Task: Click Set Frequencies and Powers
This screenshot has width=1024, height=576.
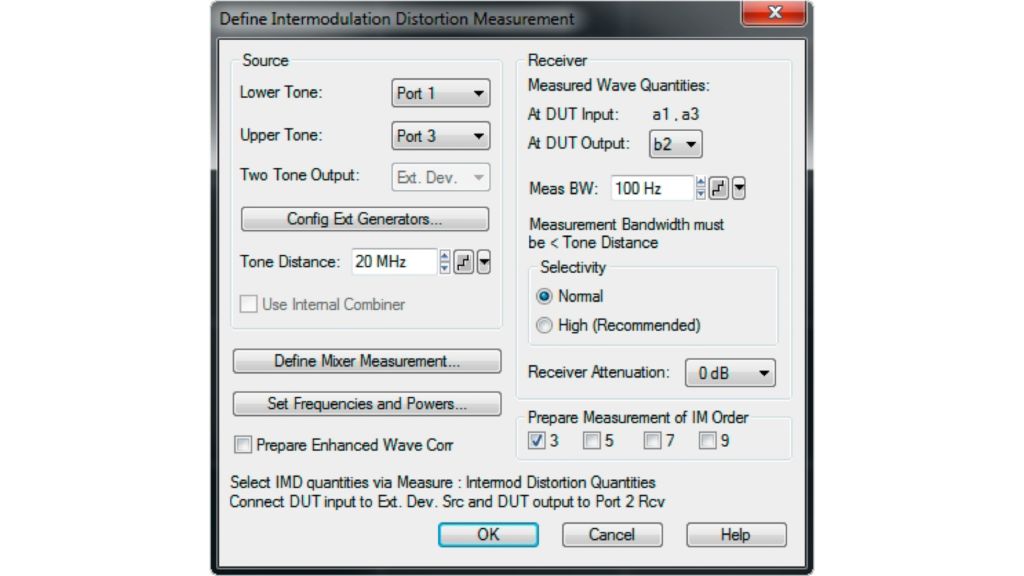Action: [x=366, y=404]
